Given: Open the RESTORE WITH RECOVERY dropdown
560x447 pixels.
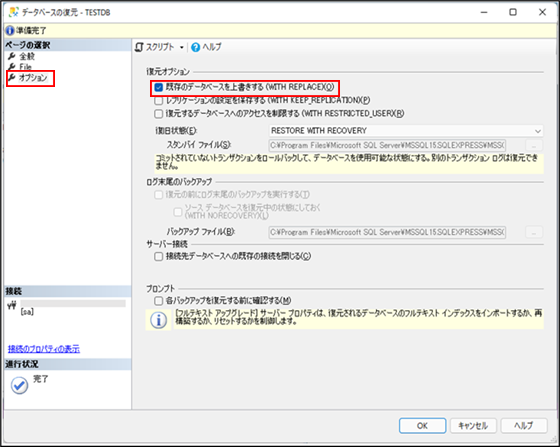Looking at the screenshot, I should 406,131.
